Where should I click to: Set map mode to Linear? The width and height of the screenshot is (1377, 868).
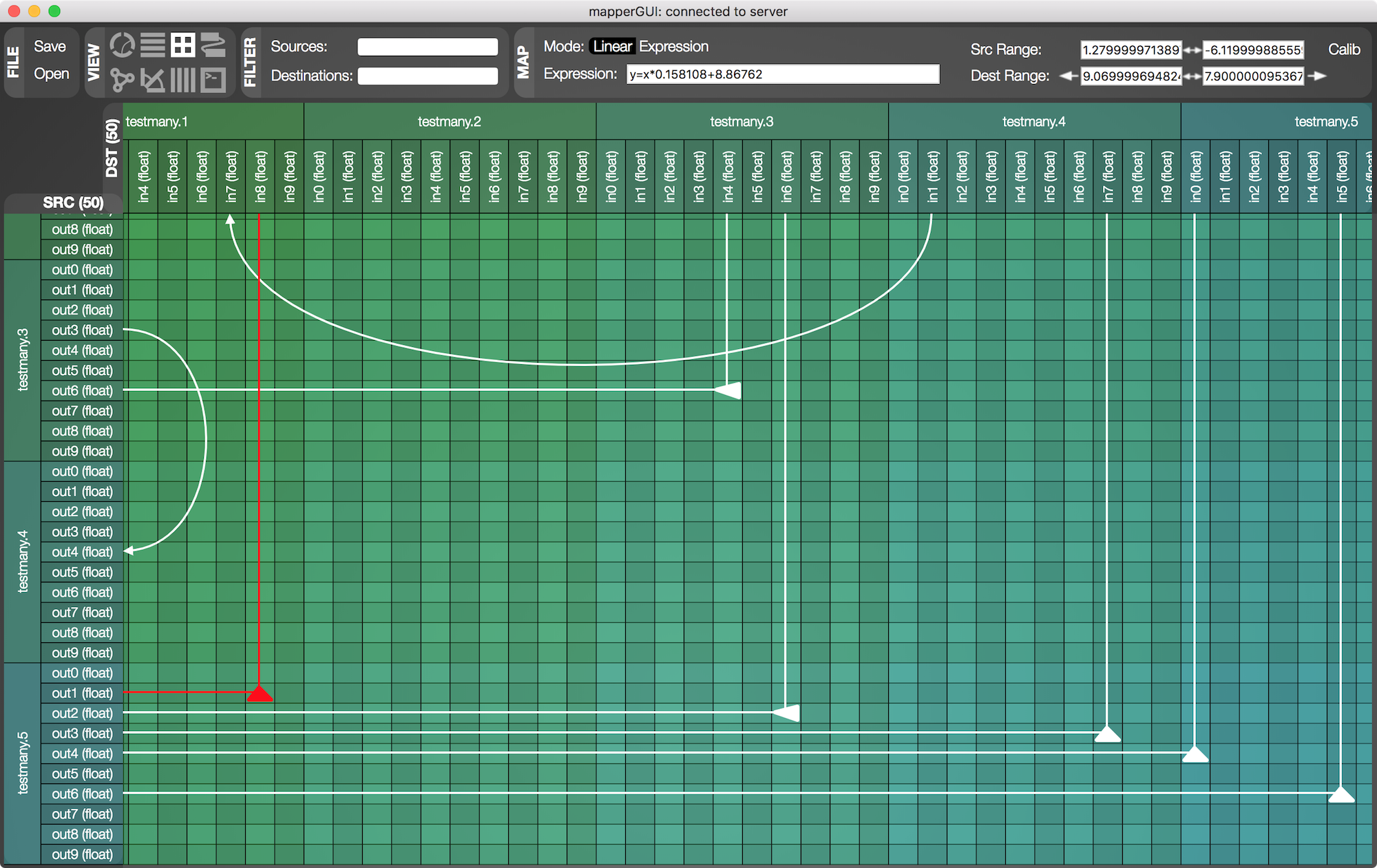[x=612, y=46]
